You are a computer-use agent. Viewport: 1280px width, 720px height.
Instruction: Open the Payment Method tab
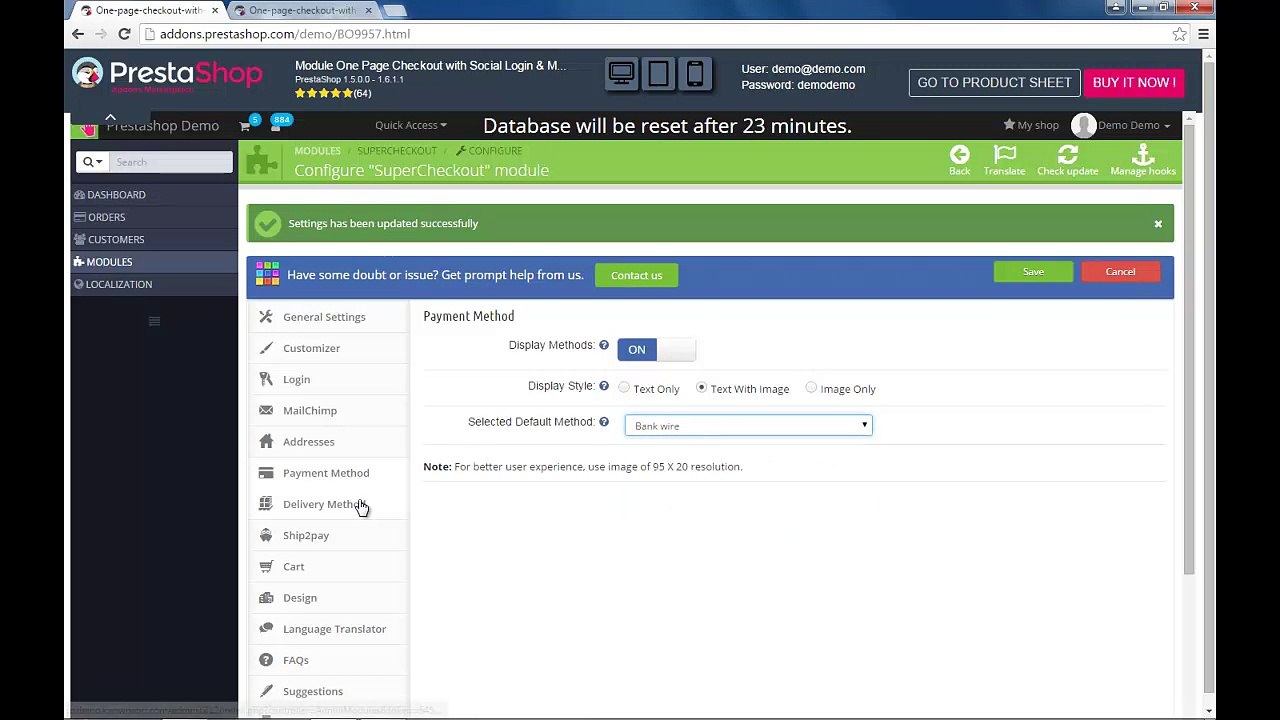pos(326,473)
